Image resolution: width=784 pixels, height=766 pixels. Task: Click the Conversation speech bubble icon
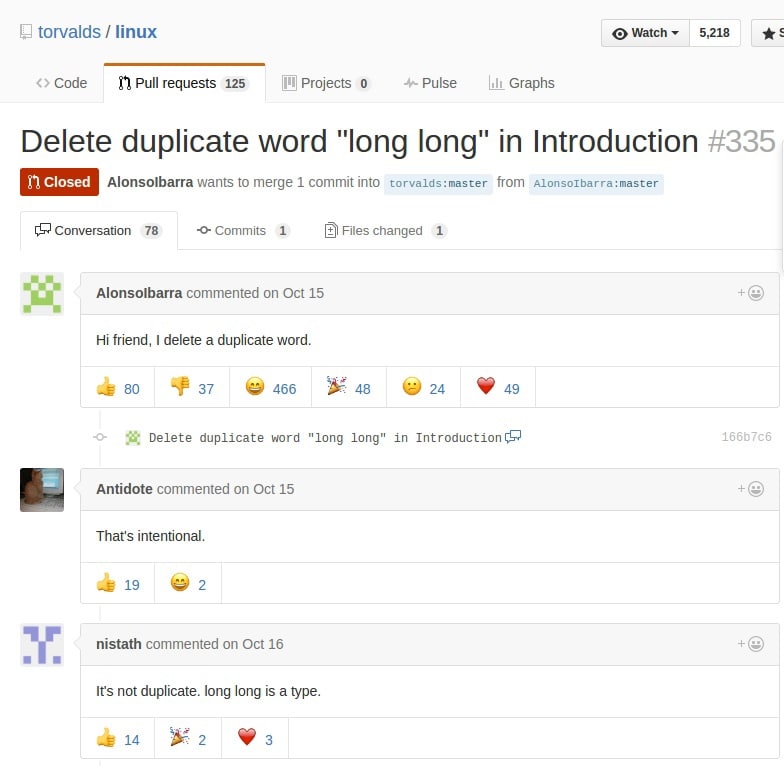(42, 230)
